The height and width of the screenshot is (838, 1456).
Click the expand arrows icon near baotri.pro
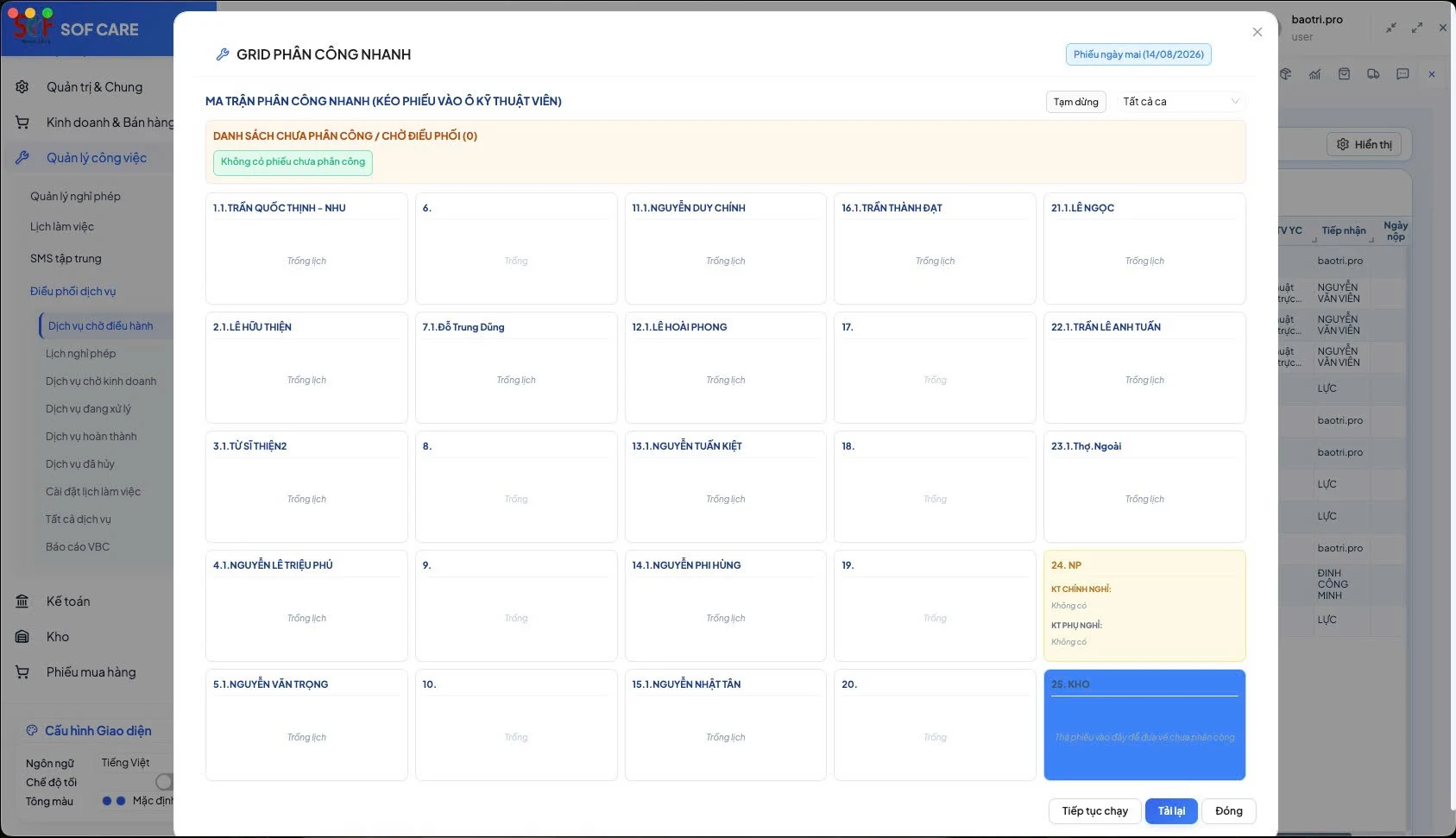[1417, 28]
